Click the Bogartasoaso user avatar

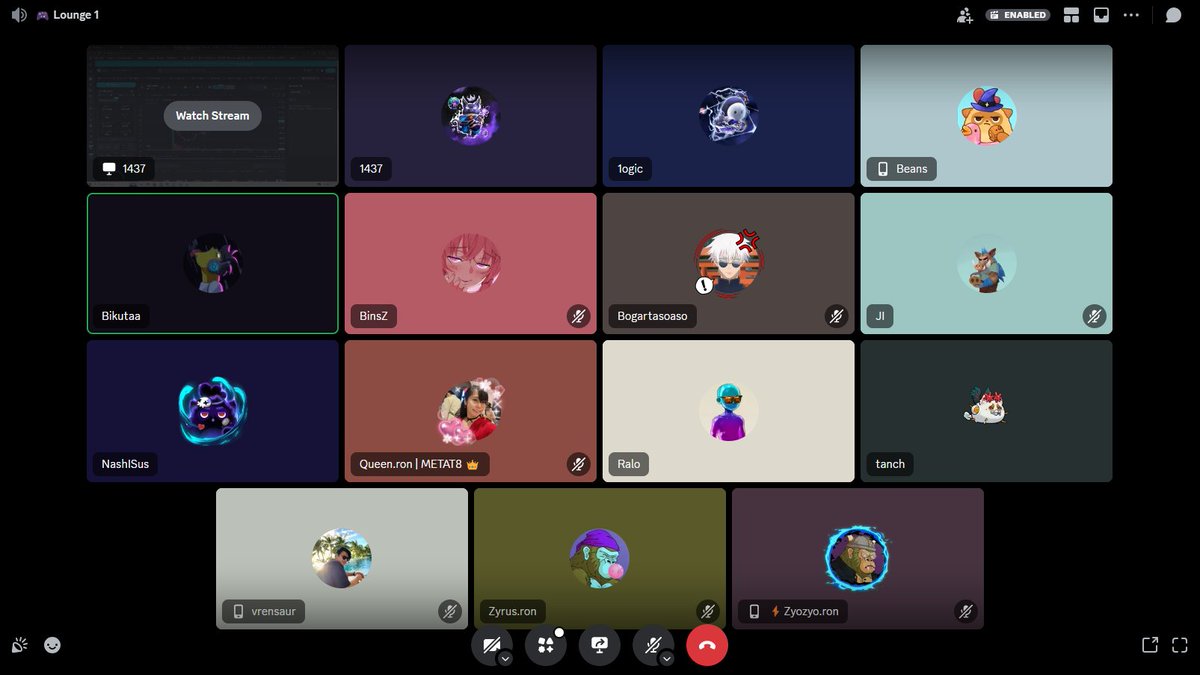(x=728, y=263)
